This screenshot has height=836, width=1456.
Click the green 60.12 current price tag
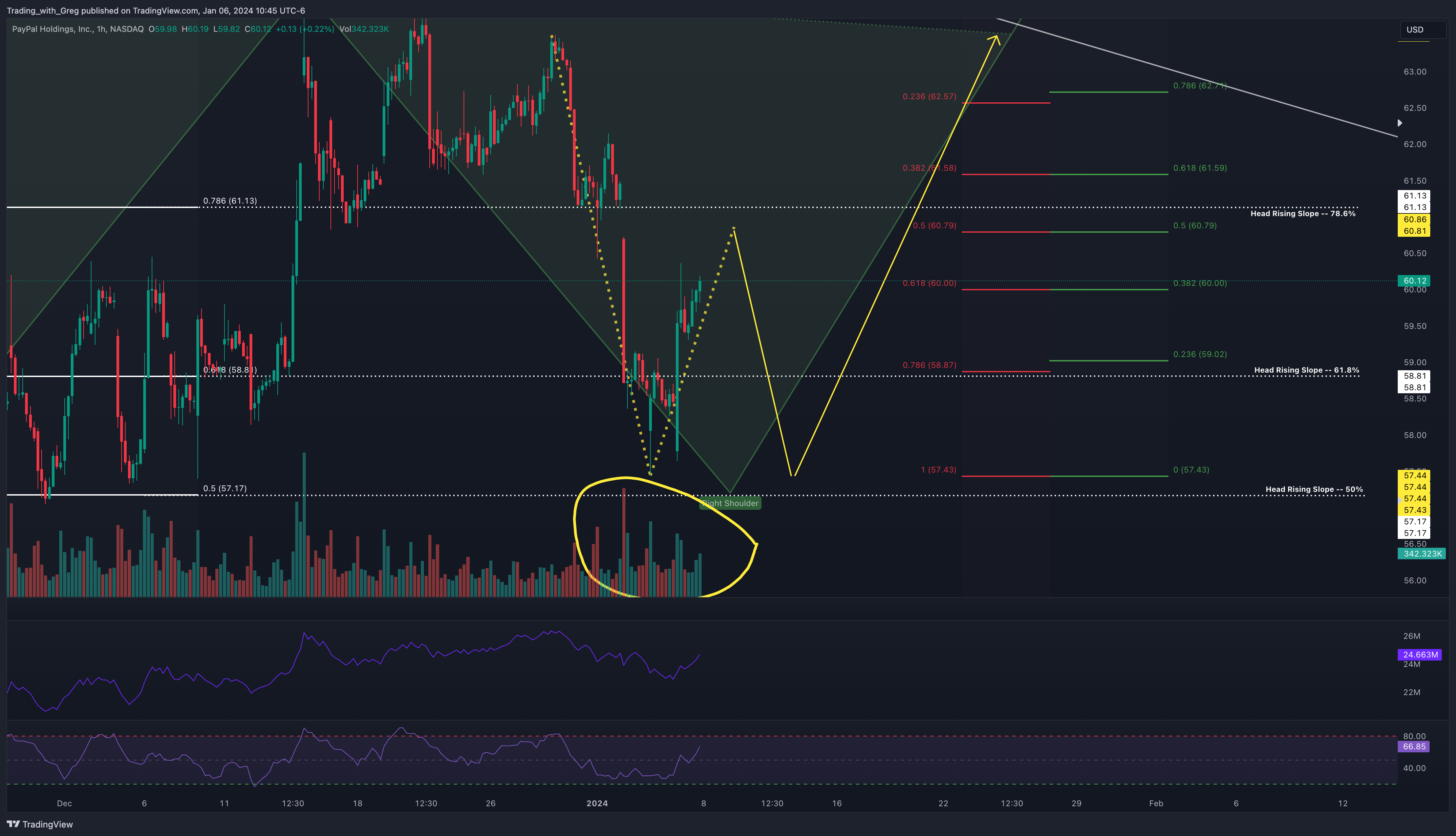click(1415, 281)
